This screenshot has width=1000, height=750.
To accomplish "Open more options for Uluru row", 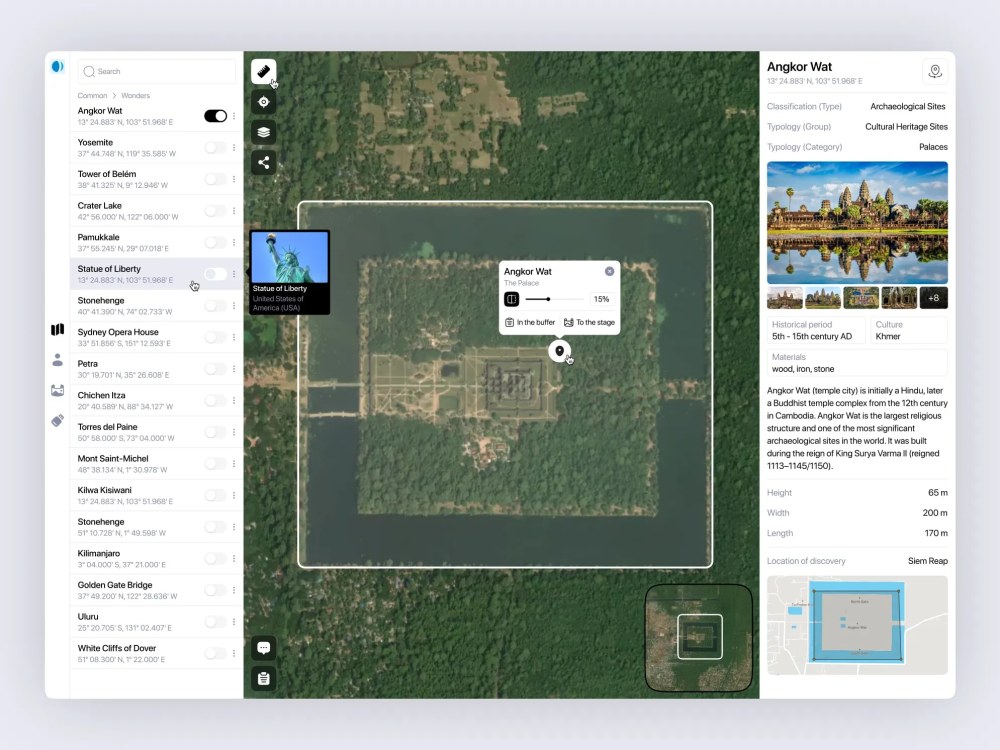I will click(234, 622).
